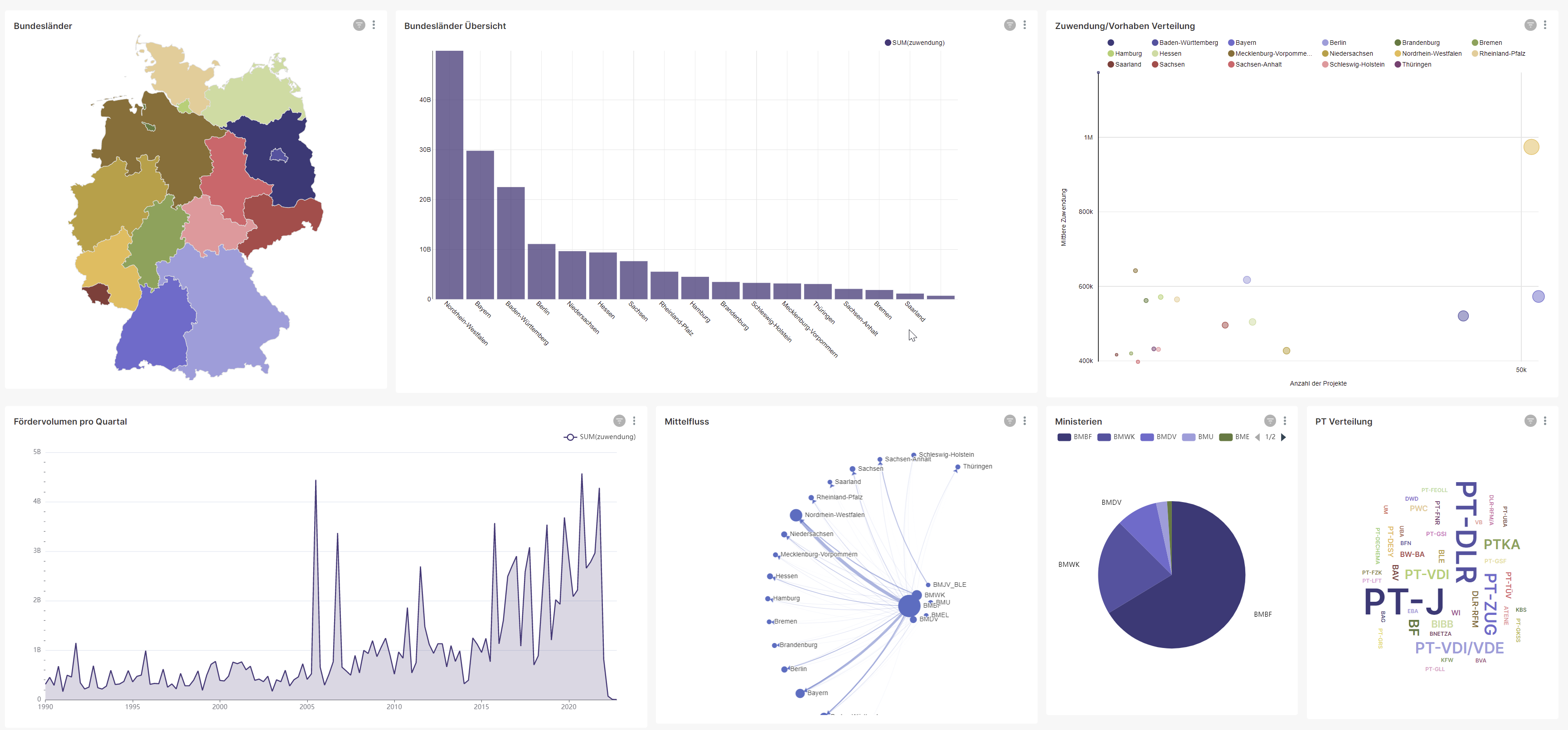Viewport: 1568px width, 730px height.
Task: Click the Nordrhein-Westfalen bar in bar chart
Action: click(x=449, y=175)
